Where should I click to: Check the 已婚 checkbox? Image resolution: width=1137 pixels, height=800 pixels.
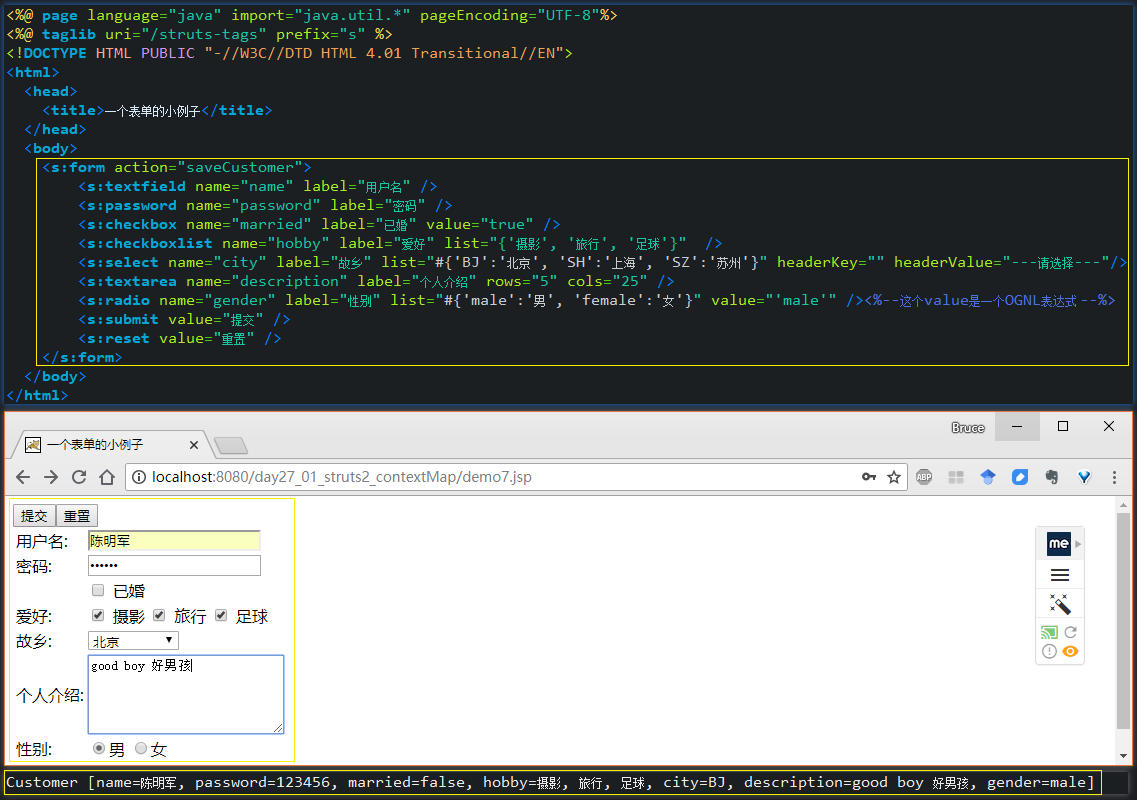pyautogui.click(x=98, y=590)
